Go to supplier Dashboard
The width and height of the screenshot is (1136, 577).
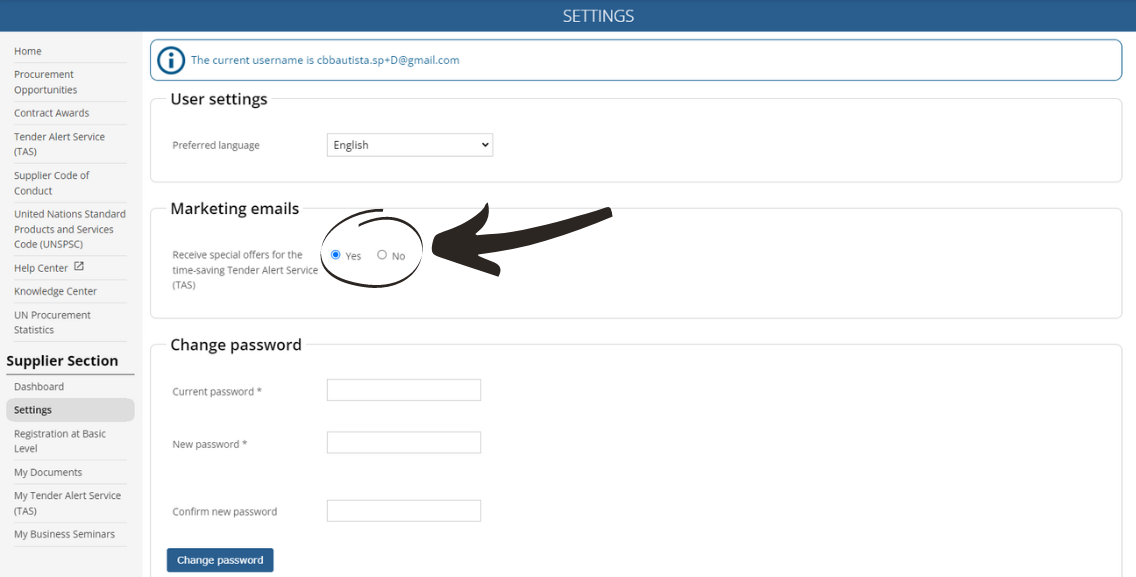coord(39,387)
